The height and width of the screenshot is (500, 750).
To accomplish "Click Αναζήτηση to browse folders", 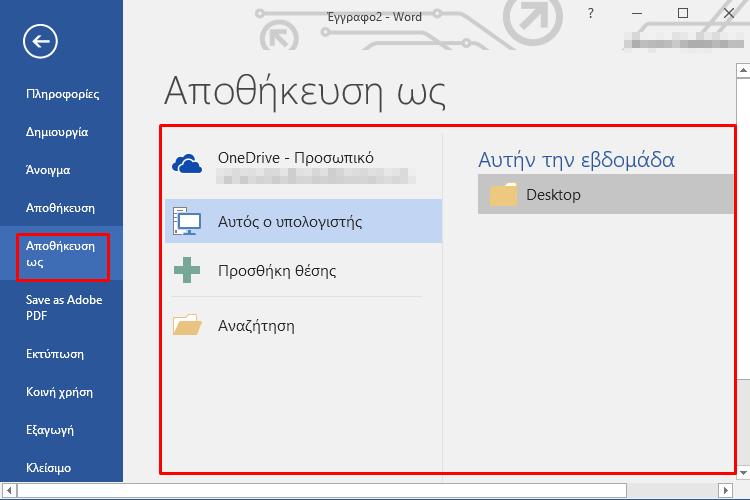I will pyautogui.click(x=303, y=325).
